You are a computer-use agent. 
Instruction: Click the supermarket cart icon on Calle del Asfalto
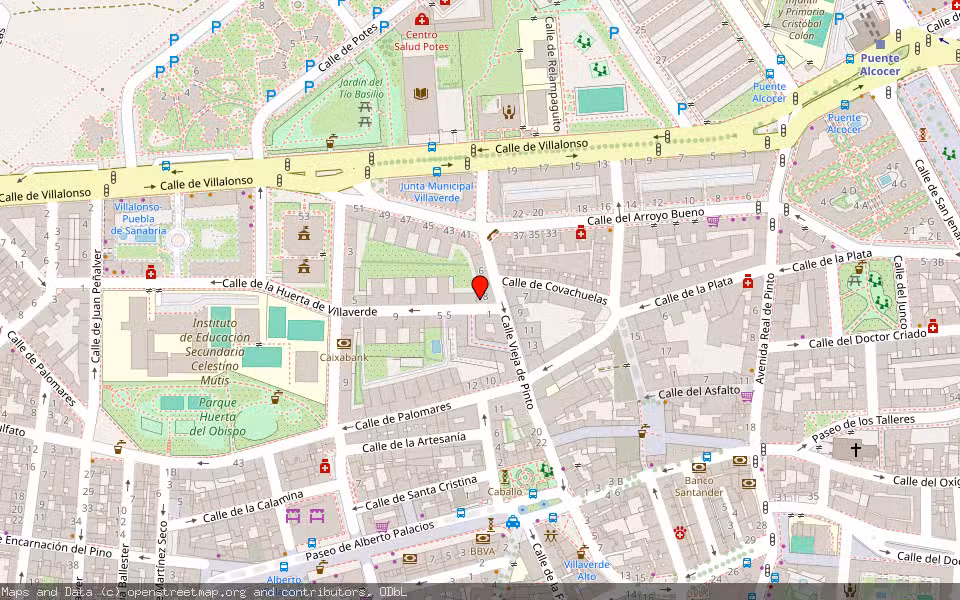(x=747, y=396)
